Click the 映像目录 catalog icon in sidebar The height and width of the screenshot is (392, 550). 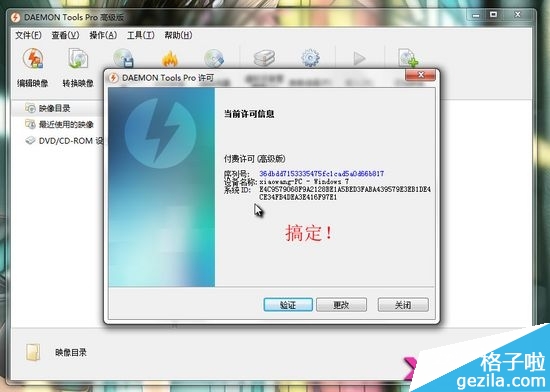(30, 108)
